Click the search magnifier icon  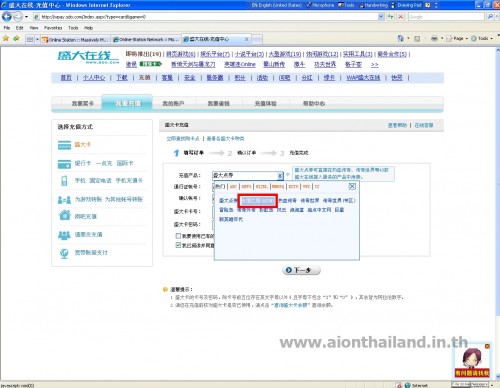pos(490,16)
